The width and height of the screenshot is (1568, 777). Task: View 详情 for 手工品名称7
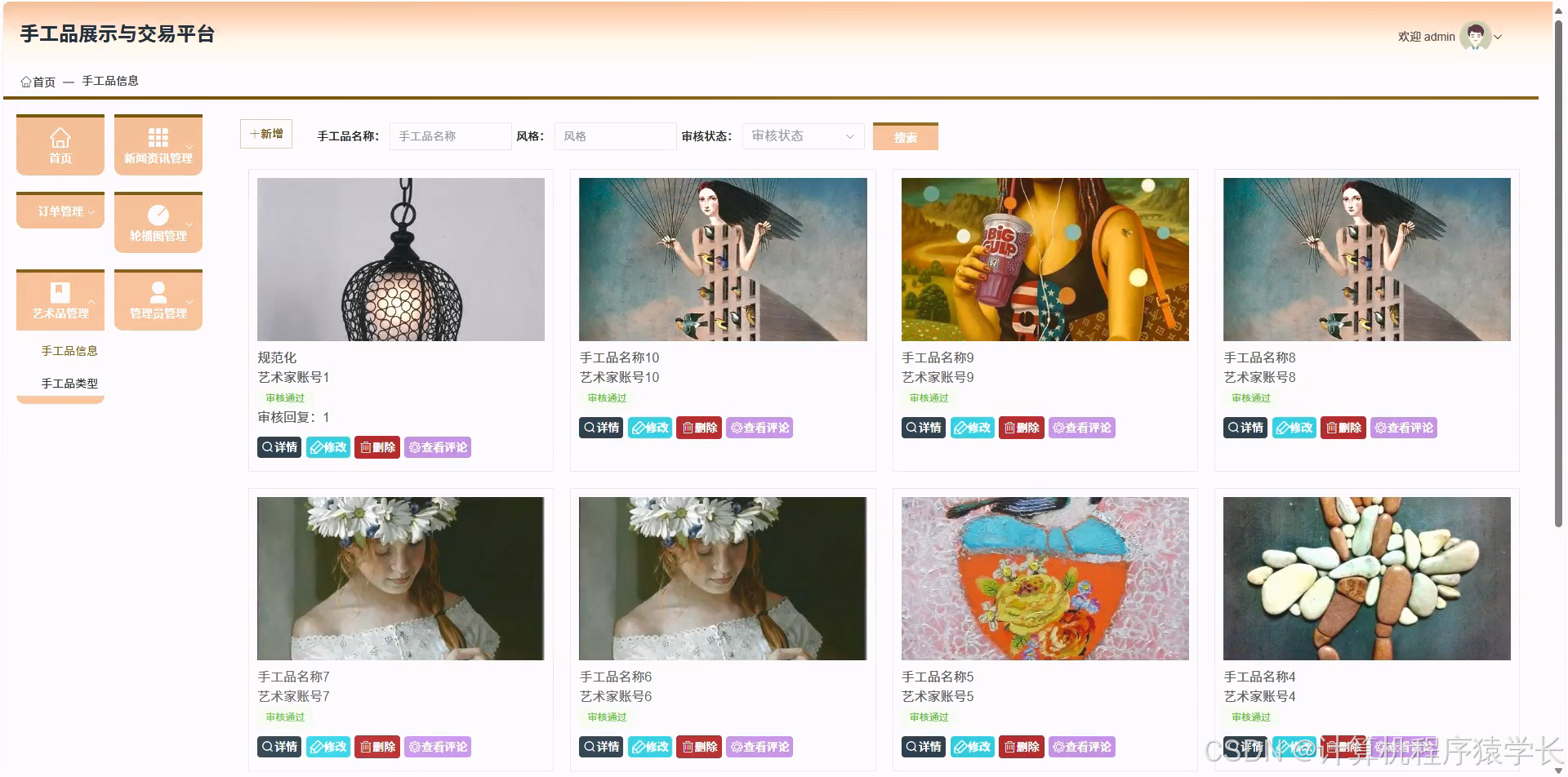279,747
